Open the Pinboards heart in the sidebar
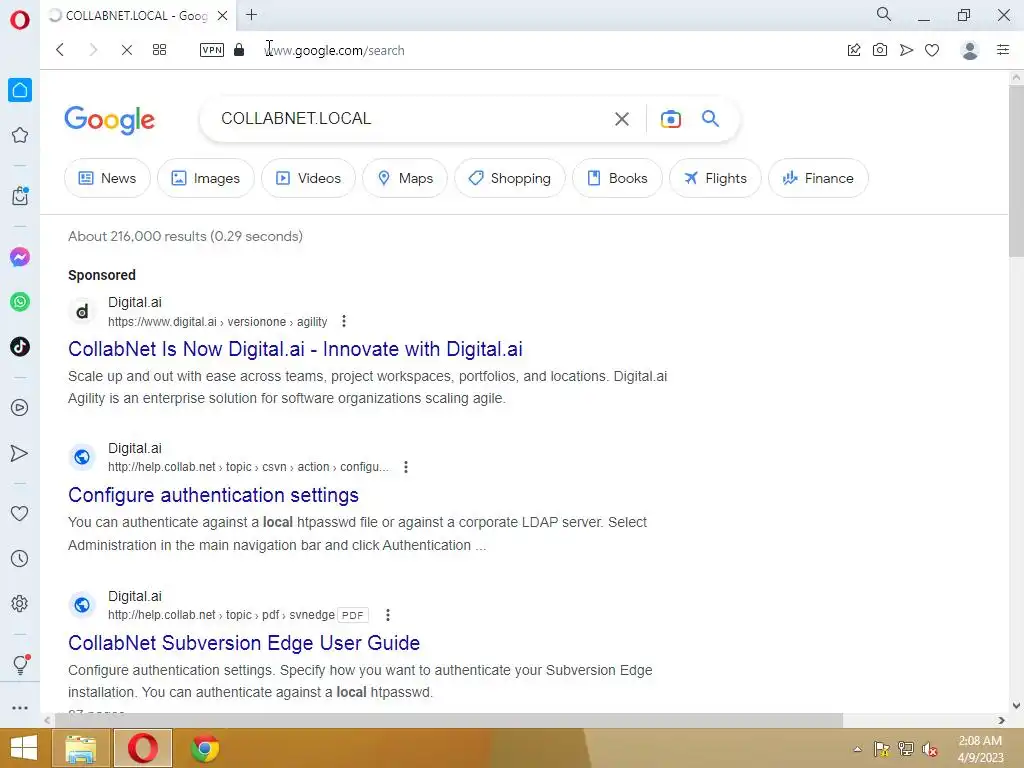Viewport: 1024px width, 768px height. point(20,513)
